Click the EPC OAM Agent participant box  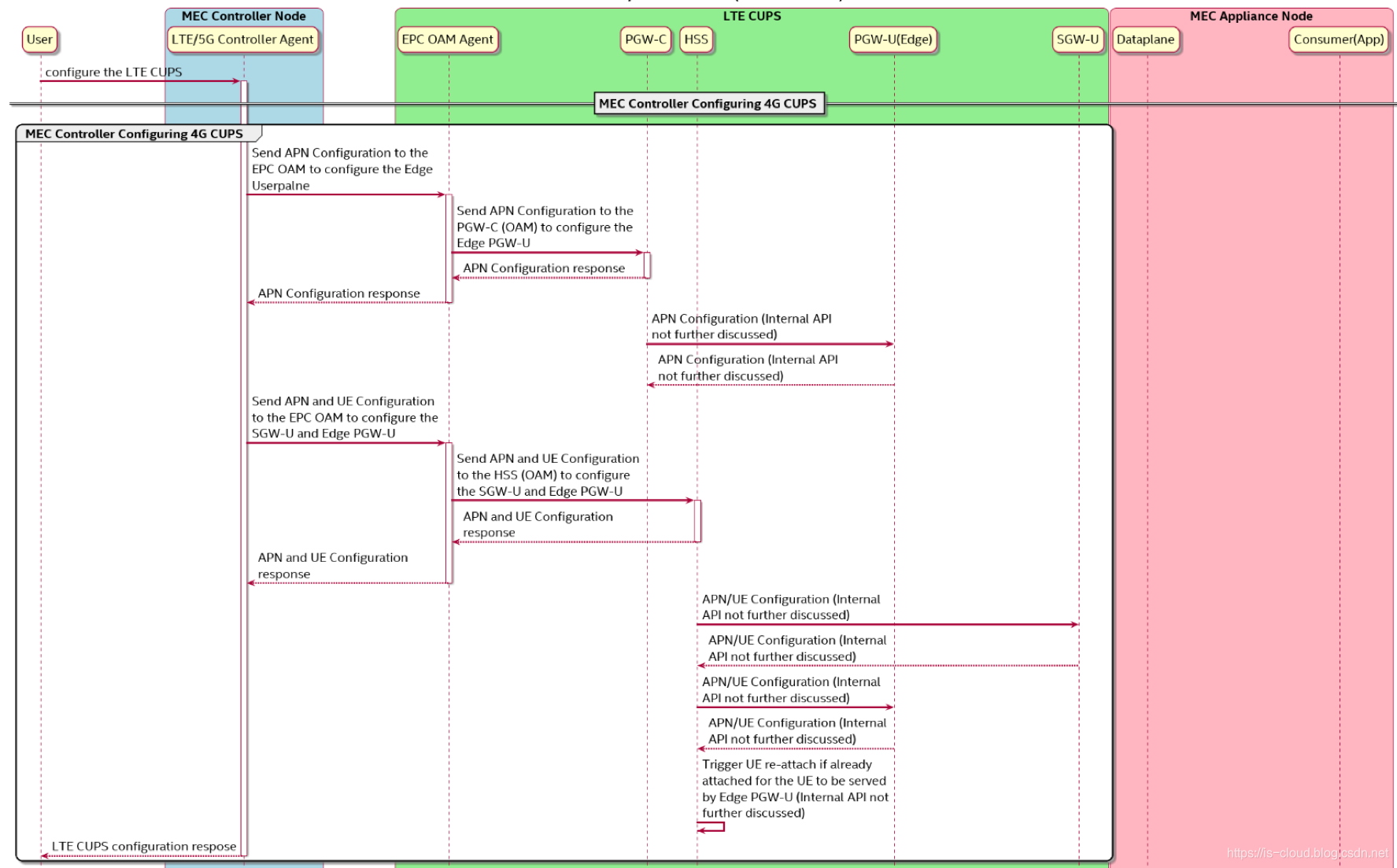(x=447, y=39)
